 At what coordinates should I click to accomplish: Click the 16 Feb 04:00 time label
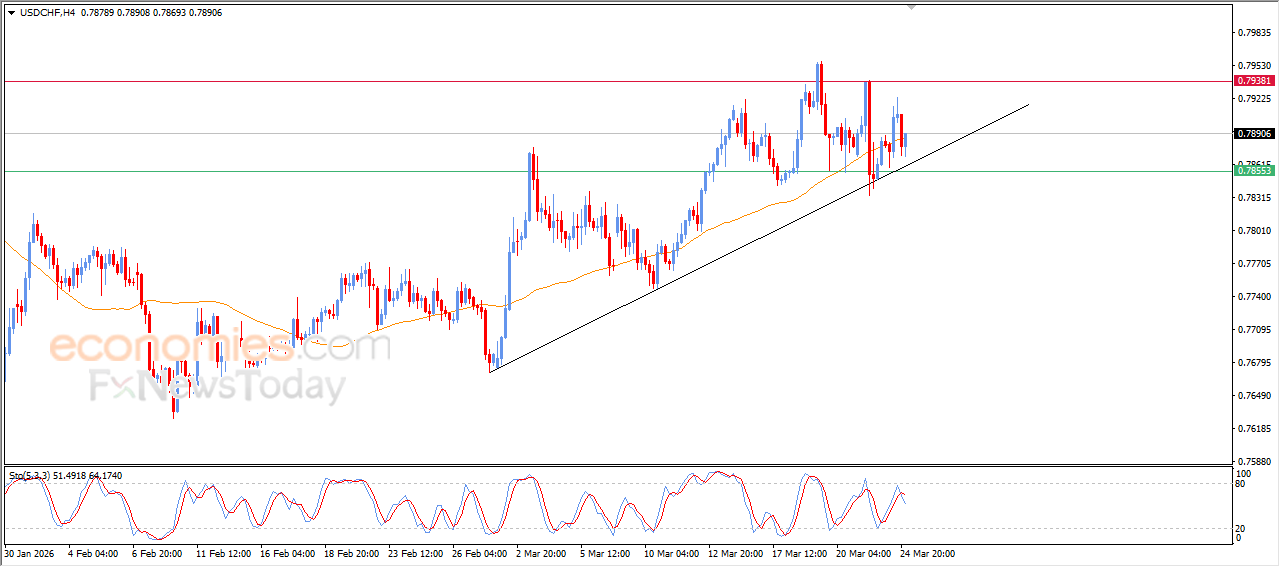286,553
